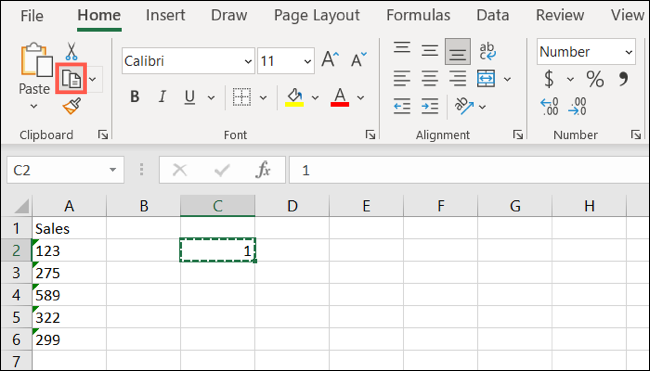The height and width of the screenshot is (371, 650).
Task: Click the Orientation text angle icon
Action: point(464,107)
